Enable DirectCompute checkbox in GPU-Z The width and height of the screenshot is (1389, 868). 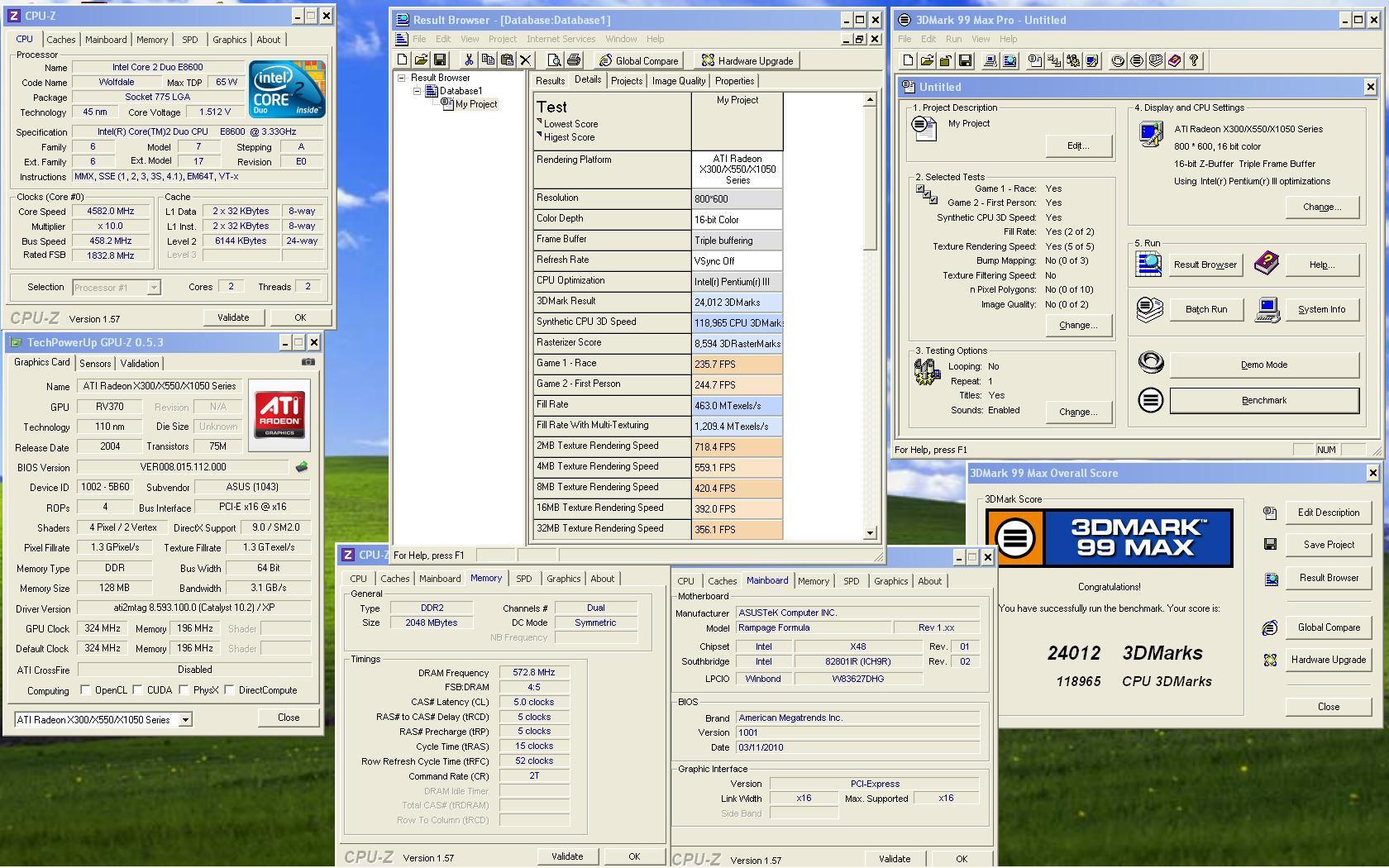230,689
